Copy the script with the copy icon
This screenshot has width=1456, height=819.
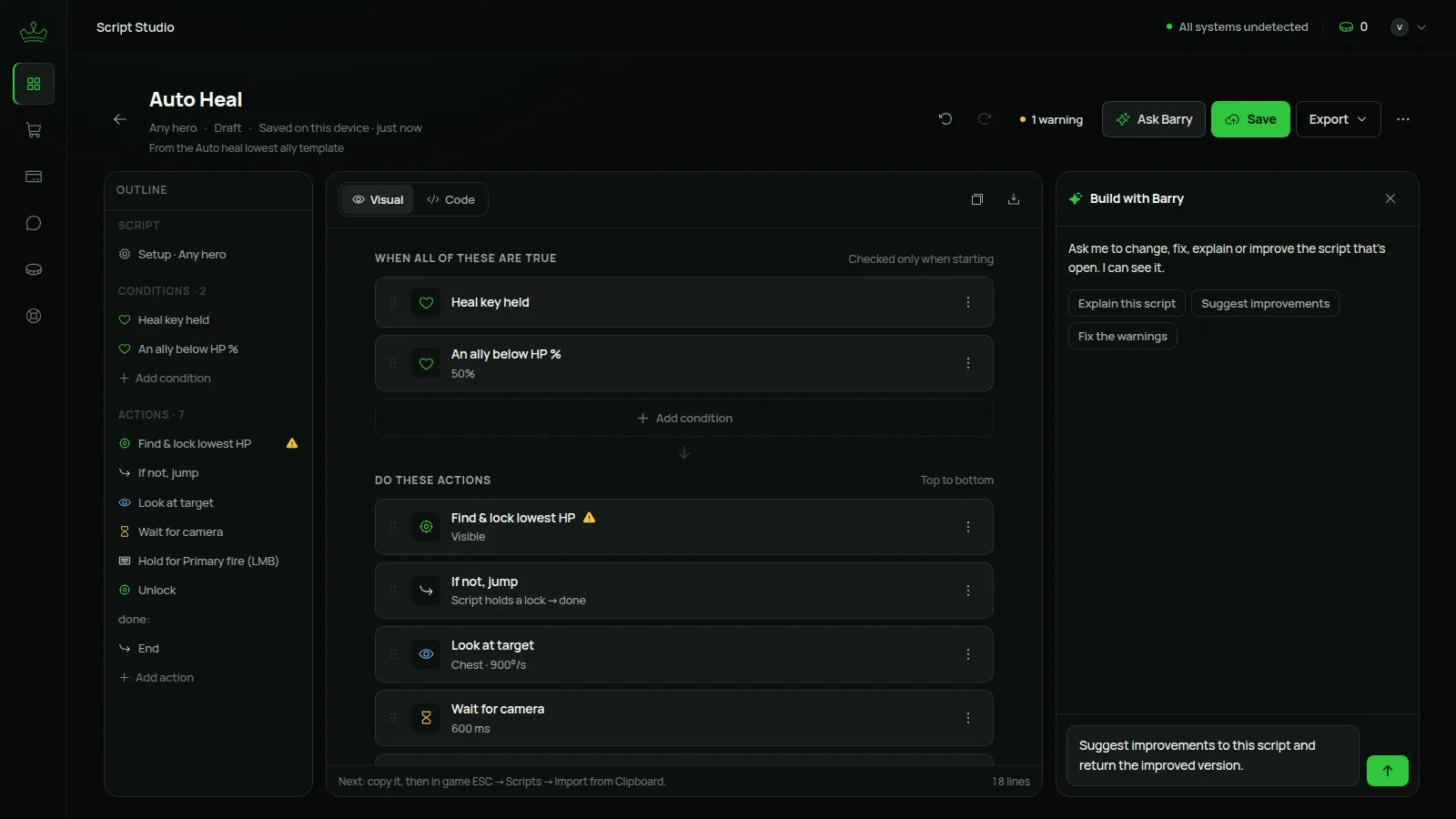pyautogui.click(x=977, y=199)
